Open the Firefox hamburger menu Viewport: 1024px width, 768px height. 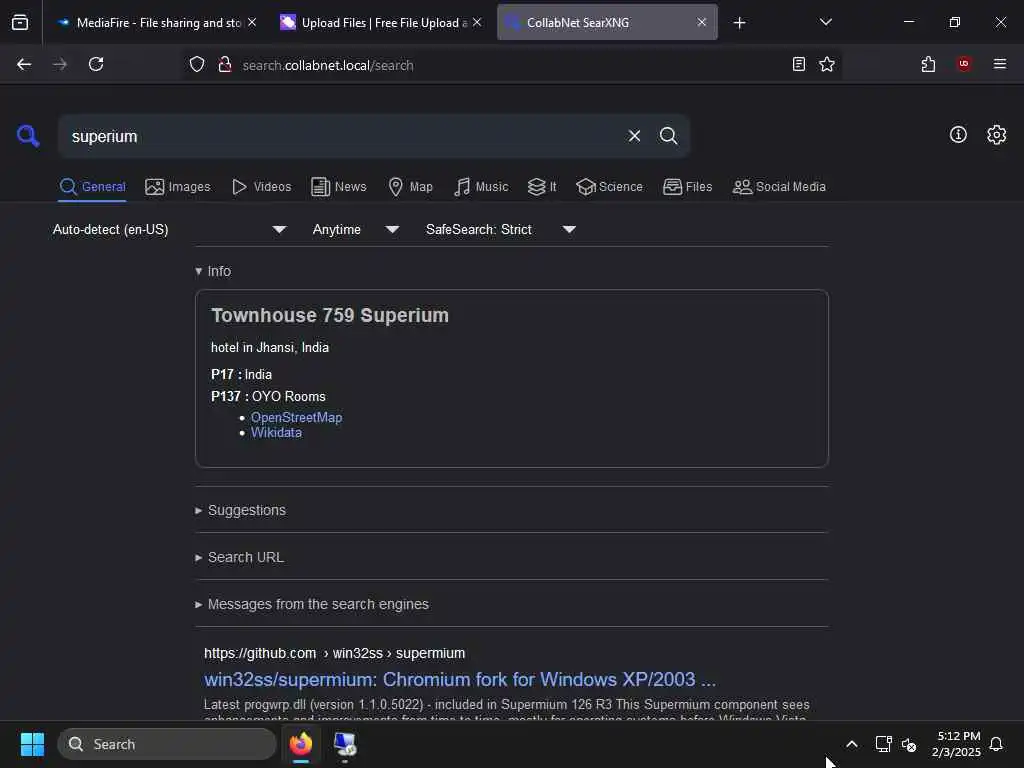point(1000,64)
